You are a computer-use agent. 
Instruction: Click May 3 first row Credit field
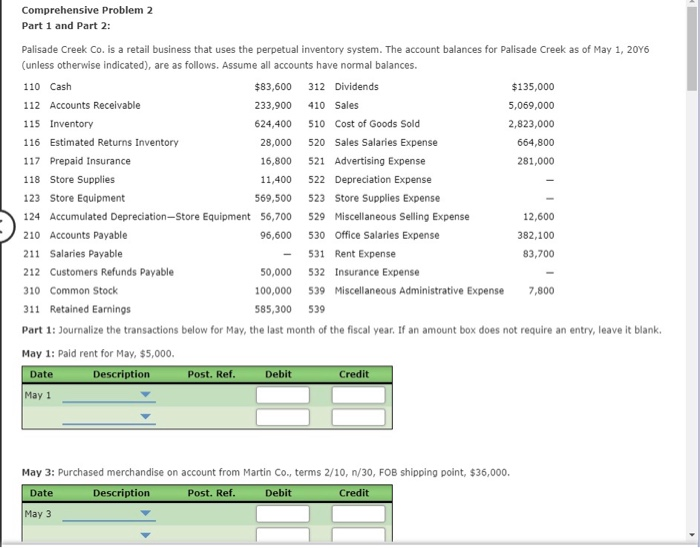(358, 514)
